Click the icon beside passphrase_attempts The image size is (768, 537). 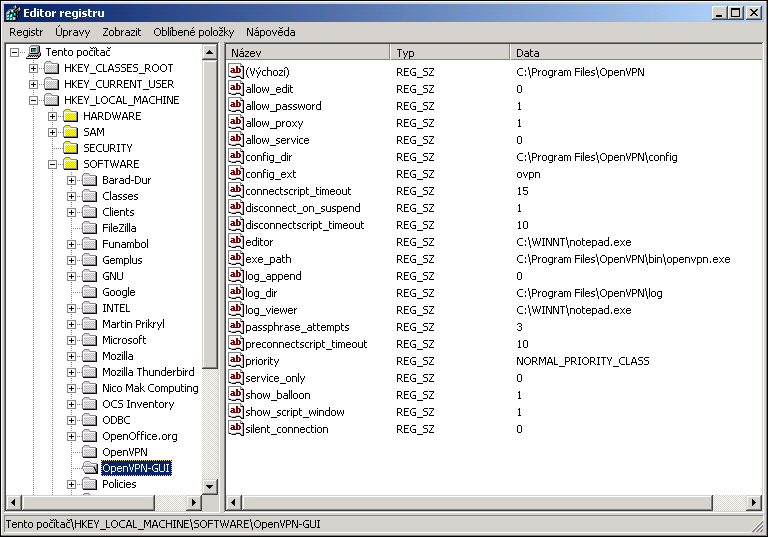(236, 326)
